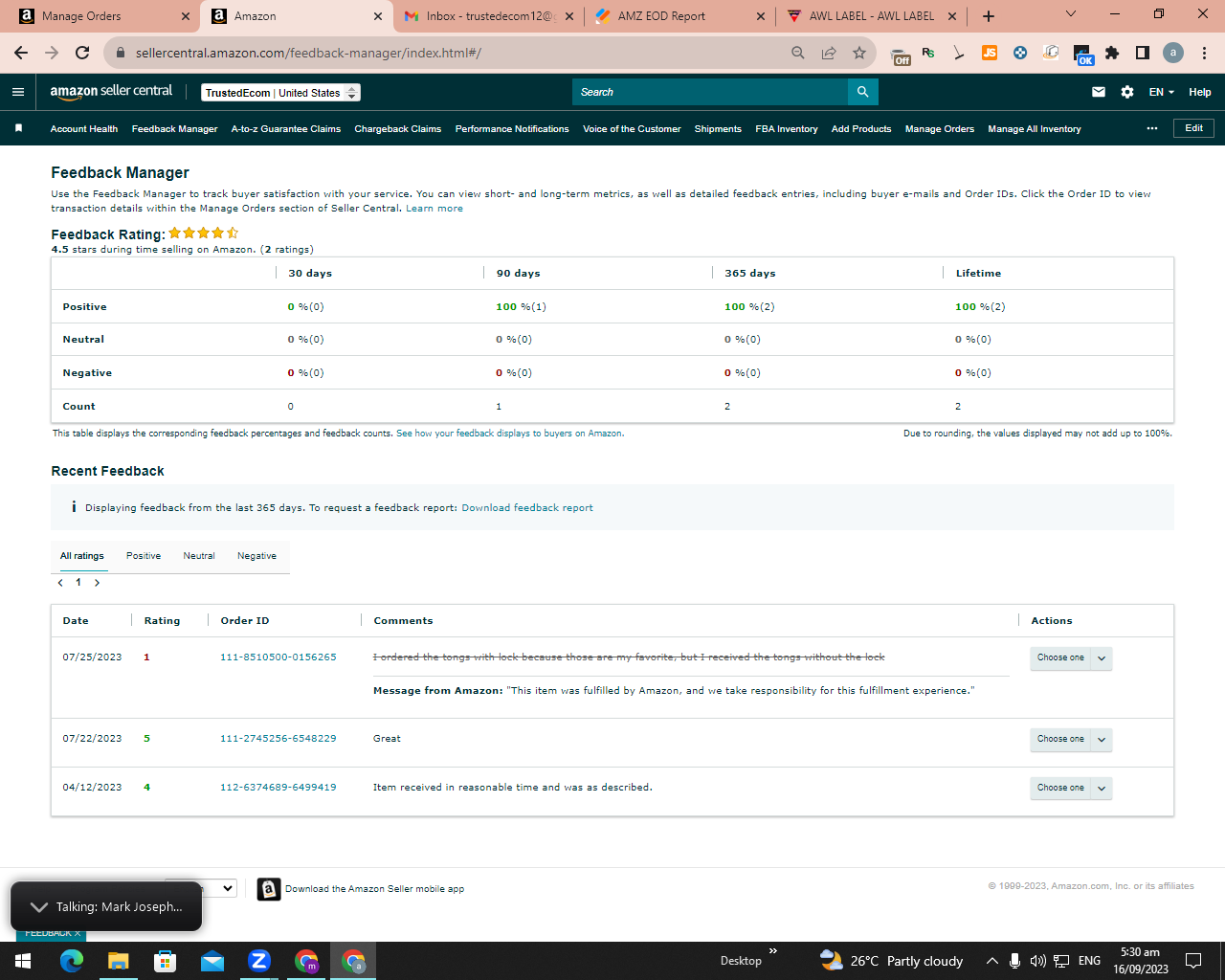
Task: Open Zoom from the taskbar
Action: 259,961
